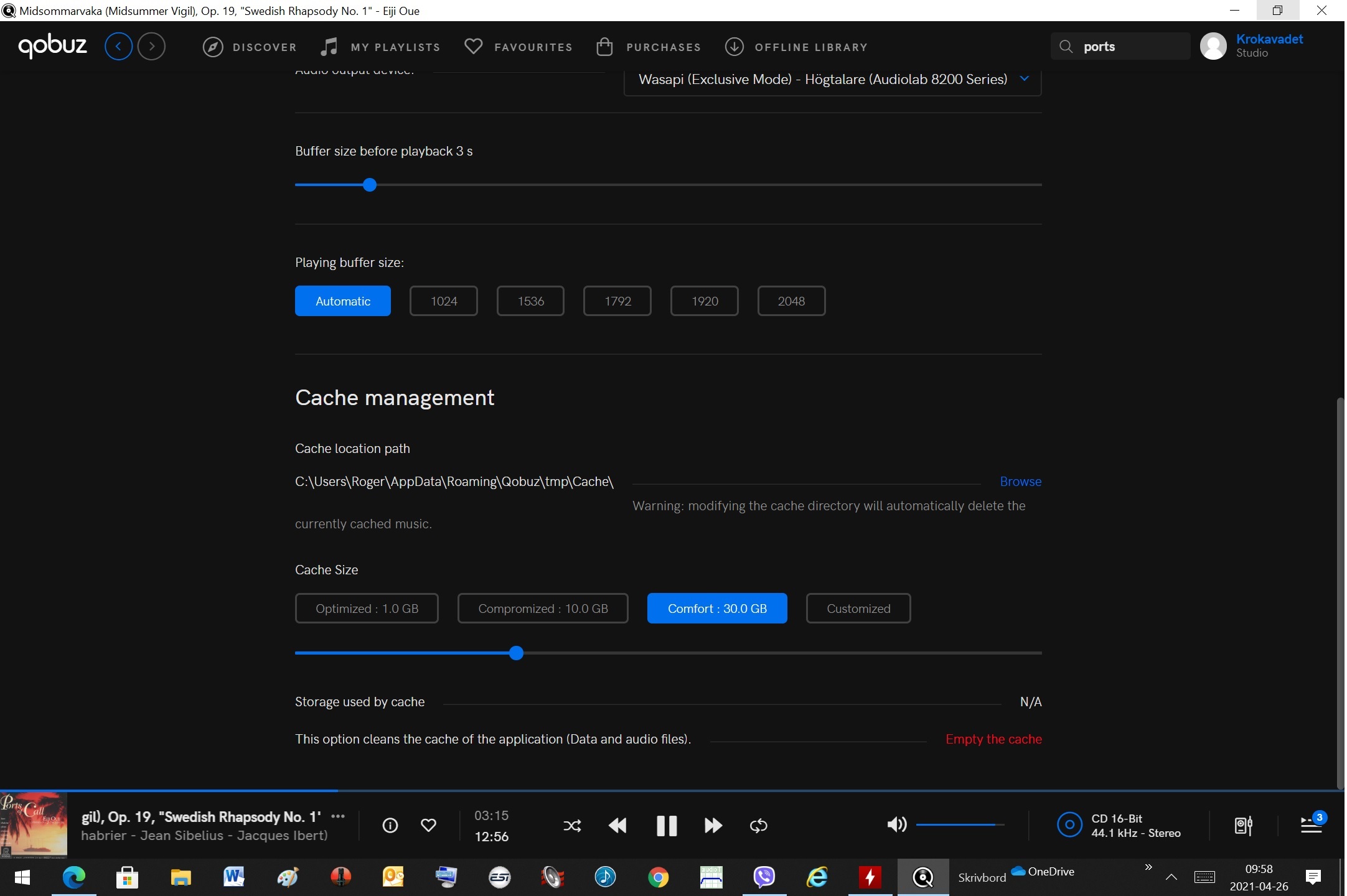This screenshot has width=1347, height=896.
Task: Select 1536 playing buffer size
Action: click(x=531, y=301)
